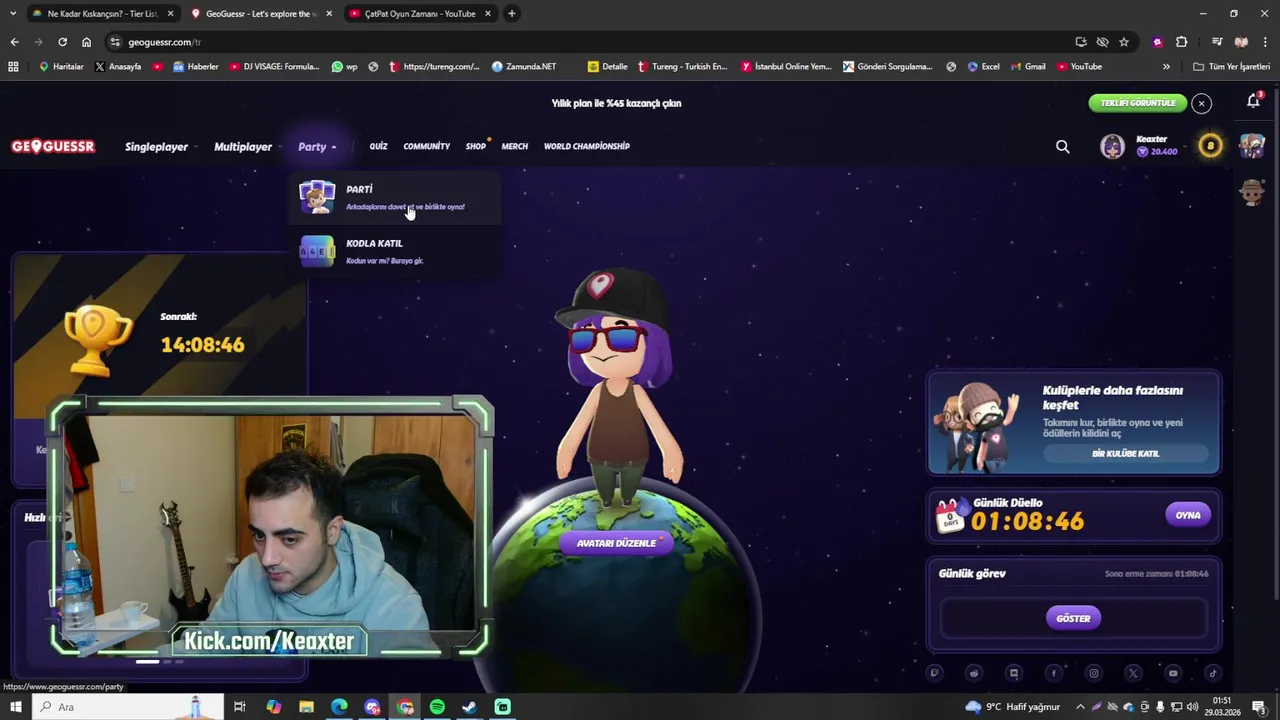Image resolution: width=1280 pixels, height=720 pixels.
Task: Click the BİR KULÜBE KATIL button
Action: pyautogui.click(x=1126, y=453)
